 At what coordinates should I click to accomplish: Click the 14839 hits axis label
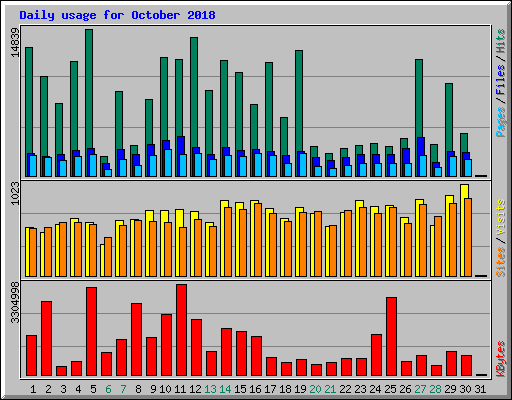[15, 42]
